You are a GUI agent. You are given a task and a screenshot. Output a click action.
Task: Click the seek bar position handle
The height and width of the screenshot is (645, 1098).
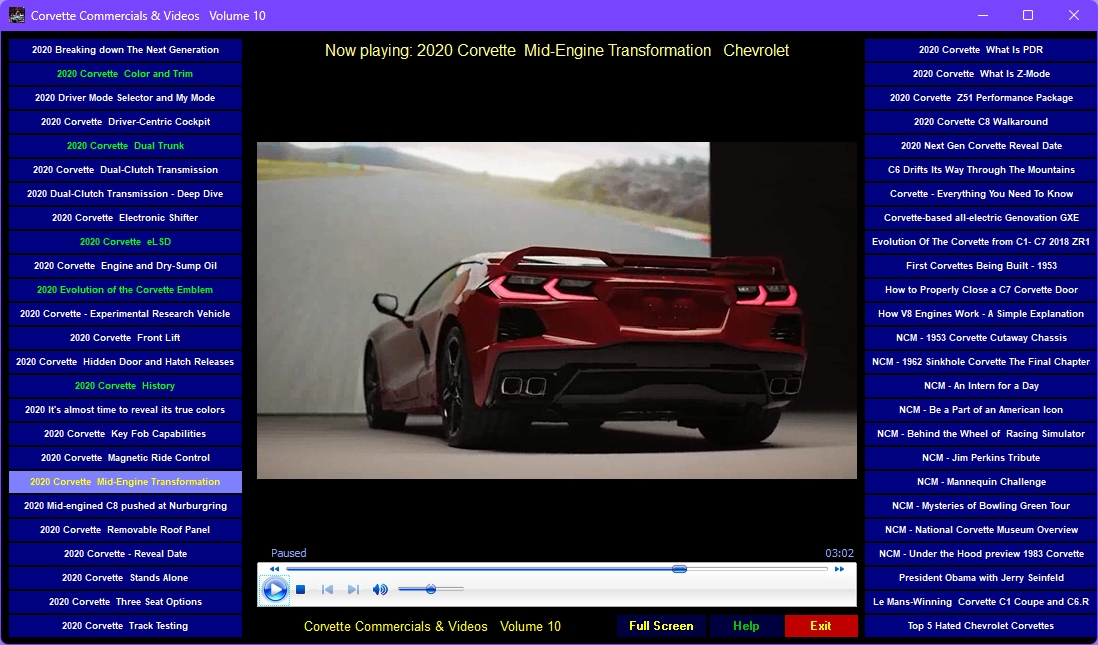(679, 569)
